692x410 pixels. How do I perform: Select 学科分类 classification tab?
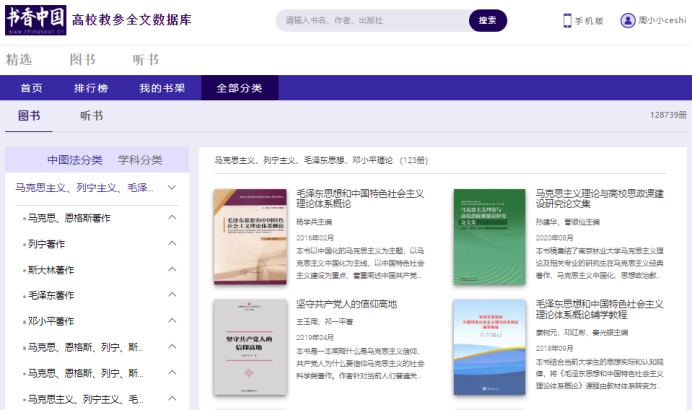(x=140, y=160)
